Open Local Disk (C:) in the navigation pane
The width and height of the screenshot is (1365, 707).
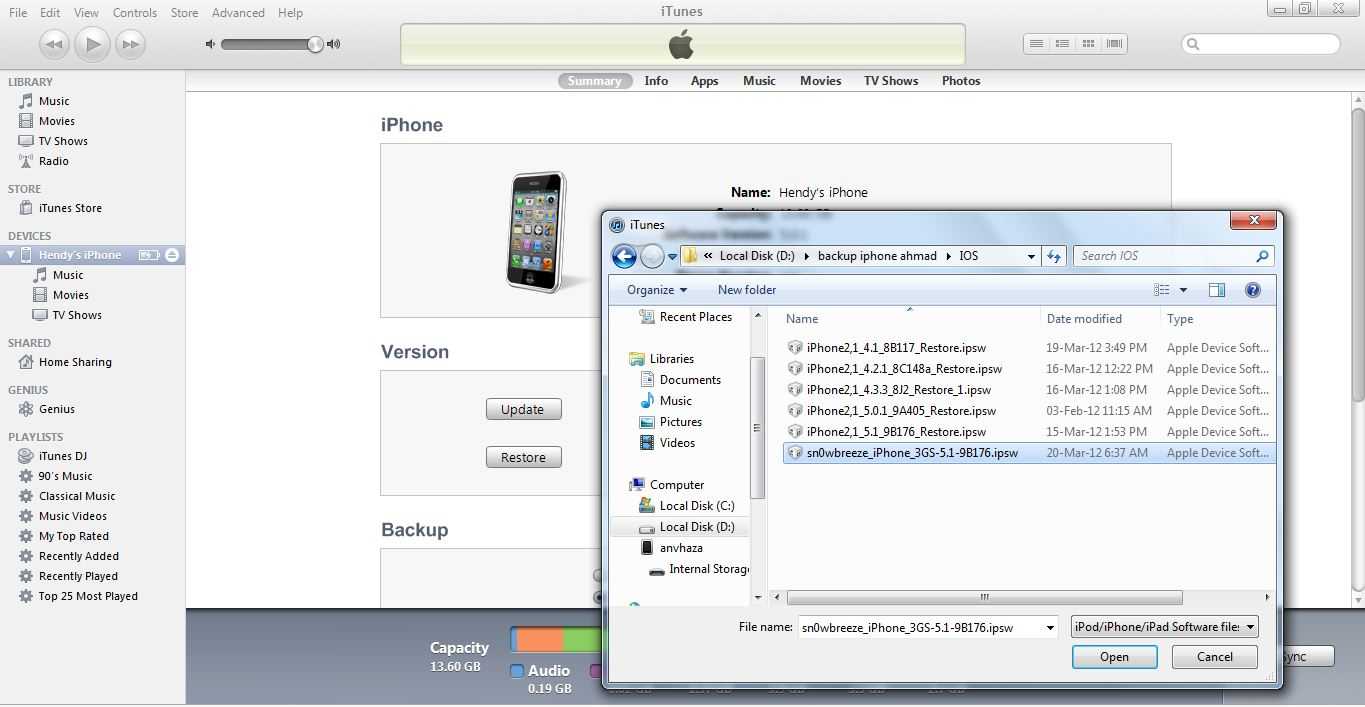696,506
